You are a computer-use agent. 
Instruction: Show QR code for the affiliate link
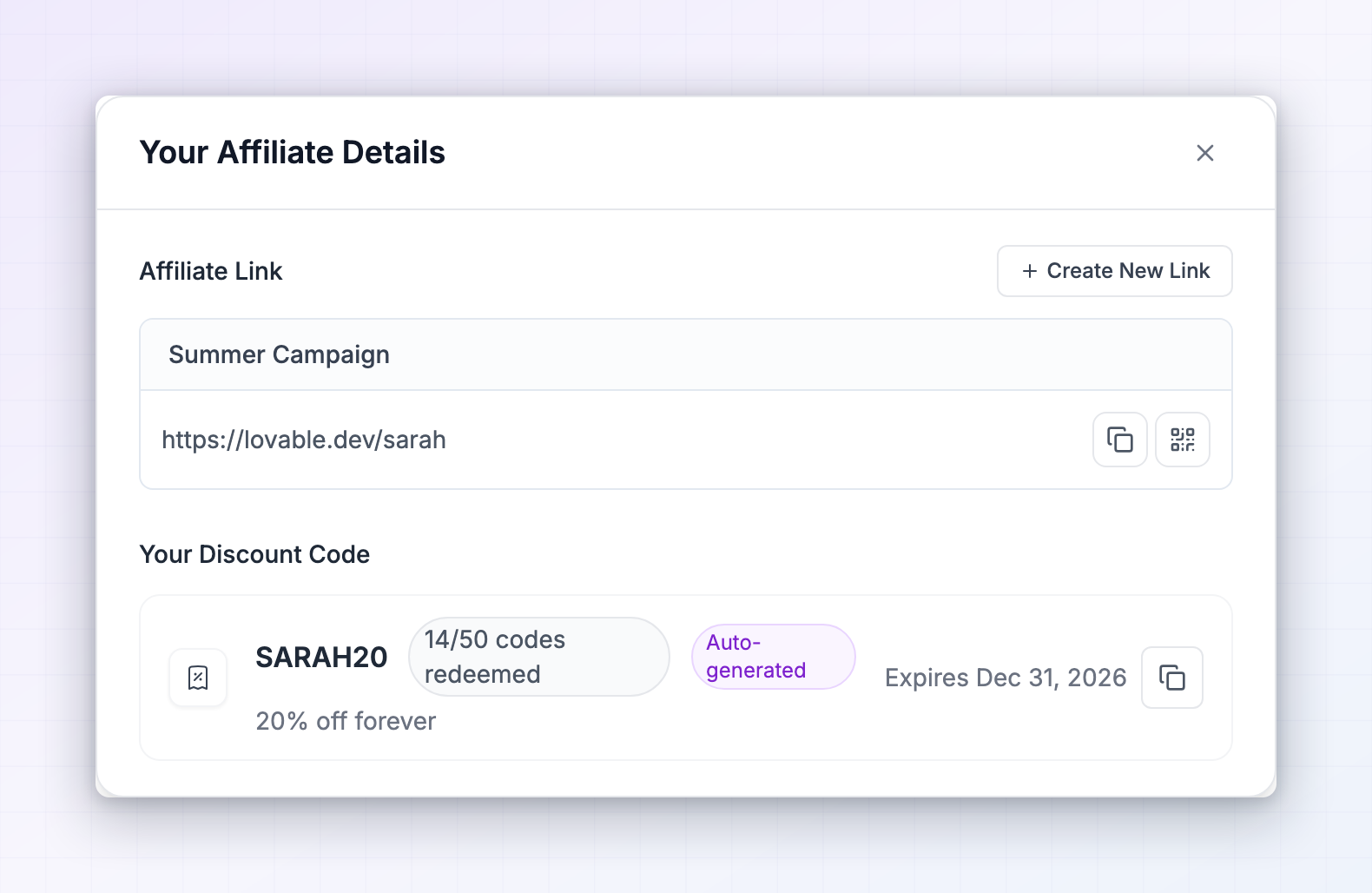[x=1183, y=440]
